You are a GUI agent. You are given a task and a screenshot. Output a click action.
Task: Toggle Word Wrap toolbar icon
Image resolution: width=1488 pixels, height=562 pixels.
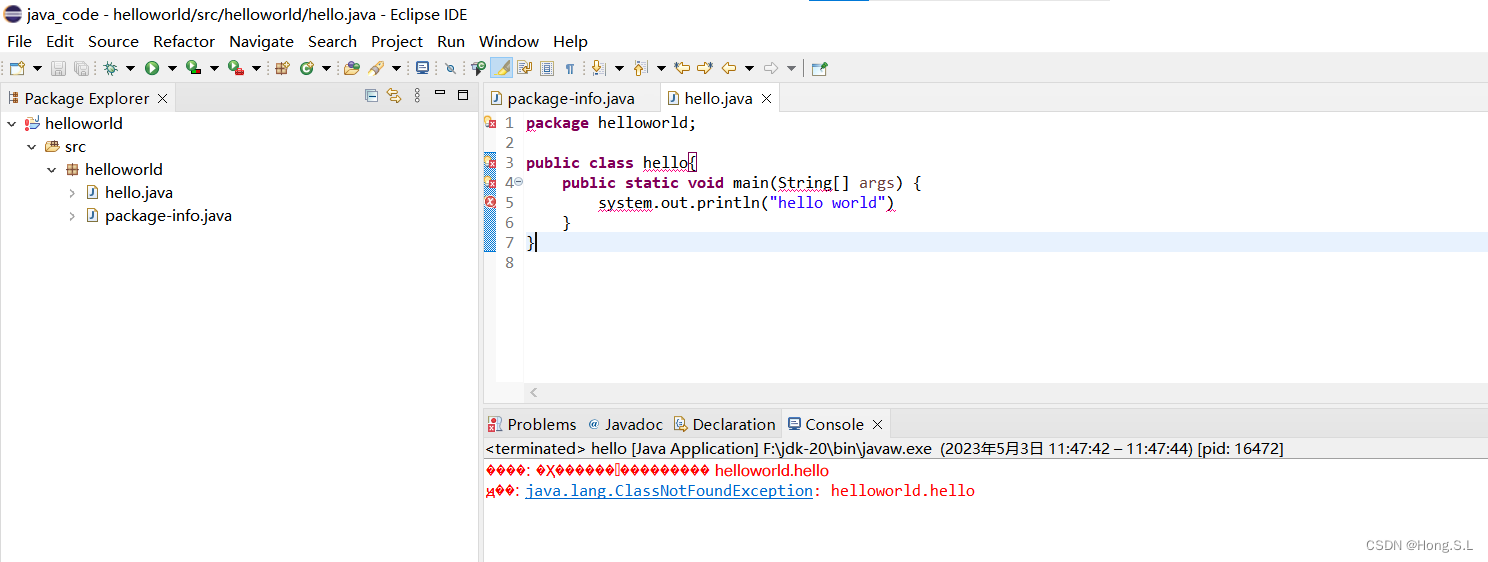(524, 68)
